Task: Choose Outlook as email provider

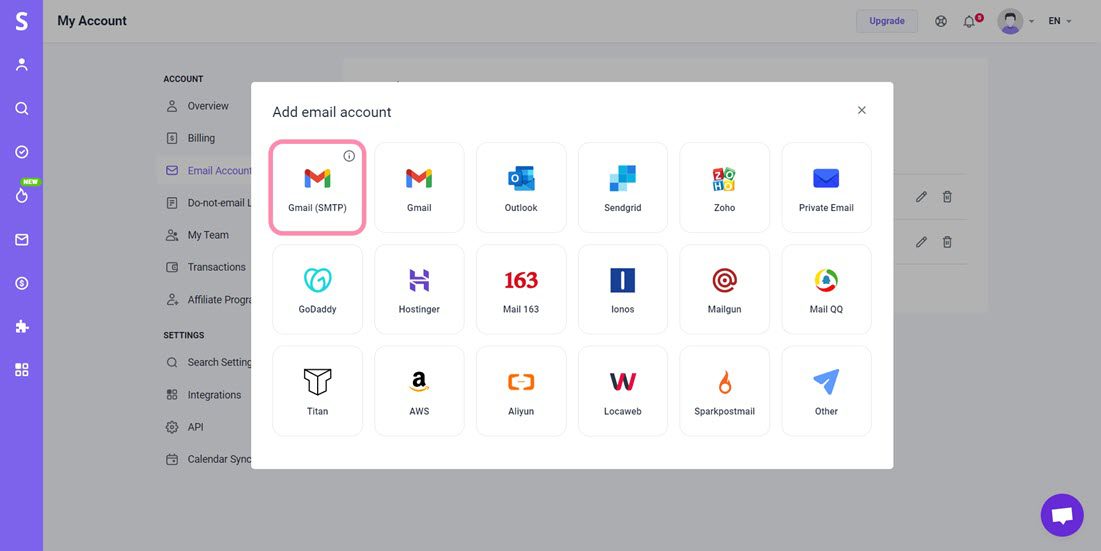Action: (521, 188)
